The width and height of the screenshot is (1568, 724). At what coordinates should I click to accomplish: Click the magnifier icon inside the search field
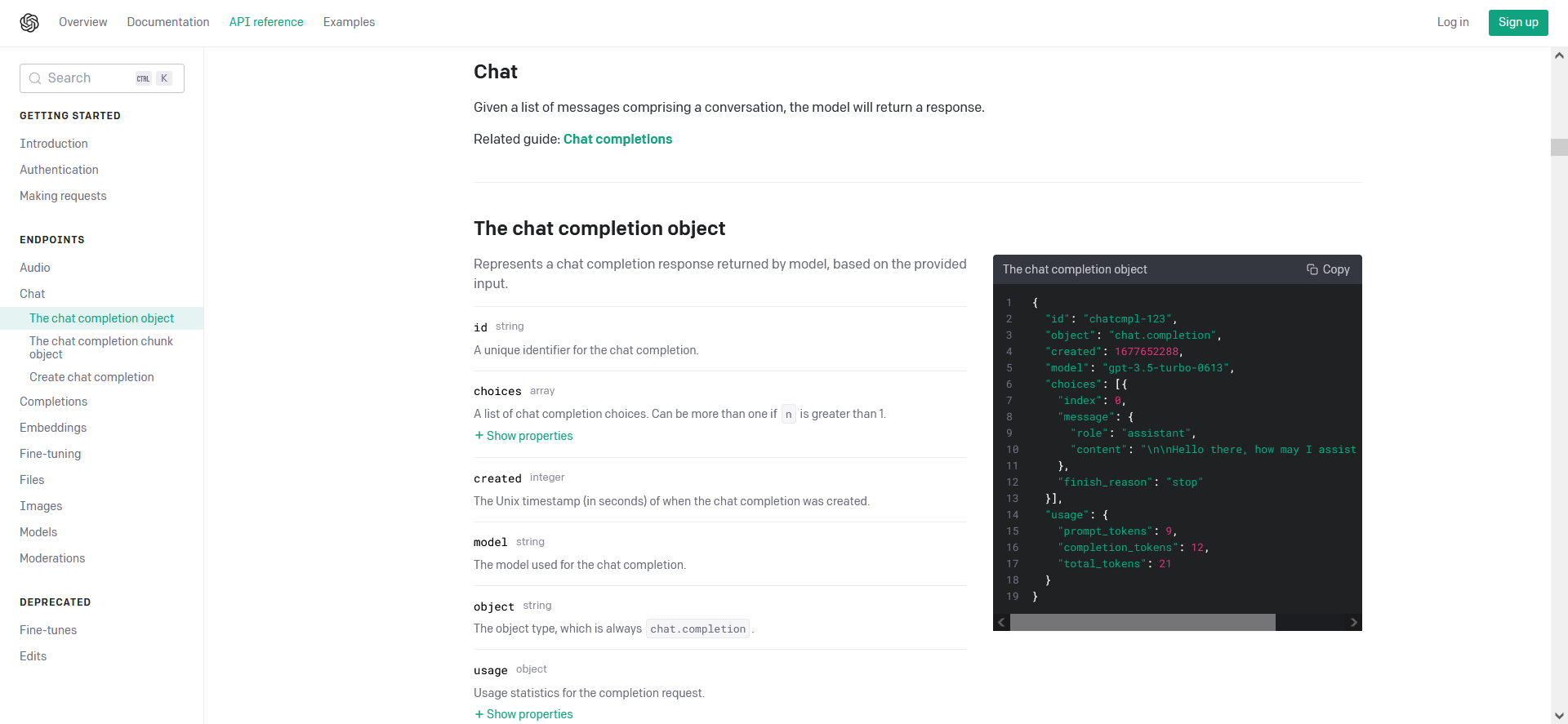[35, 78]
